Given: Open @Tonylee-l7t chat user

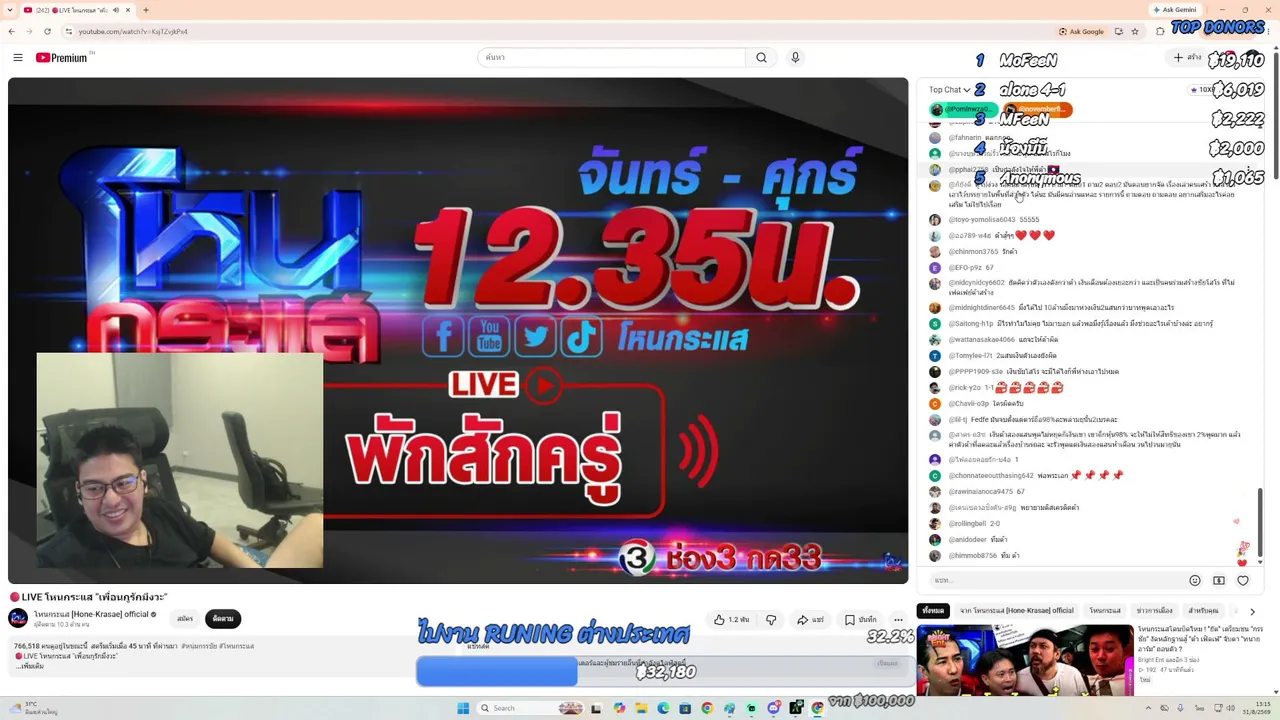Looking at the screenshot, I should (970, 356).
